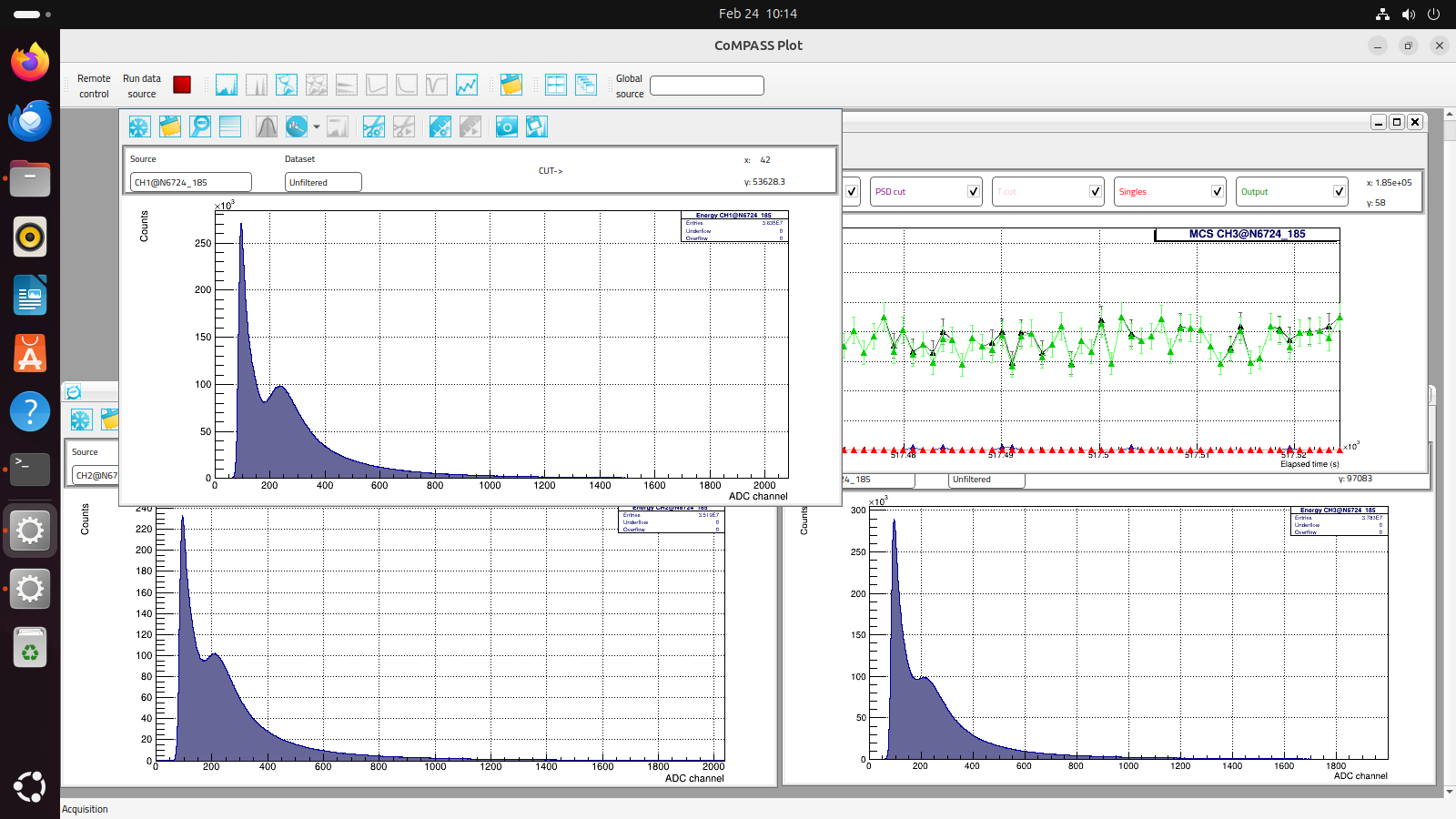Open the Source CH1@N6724_185 selector

[191, 182]
